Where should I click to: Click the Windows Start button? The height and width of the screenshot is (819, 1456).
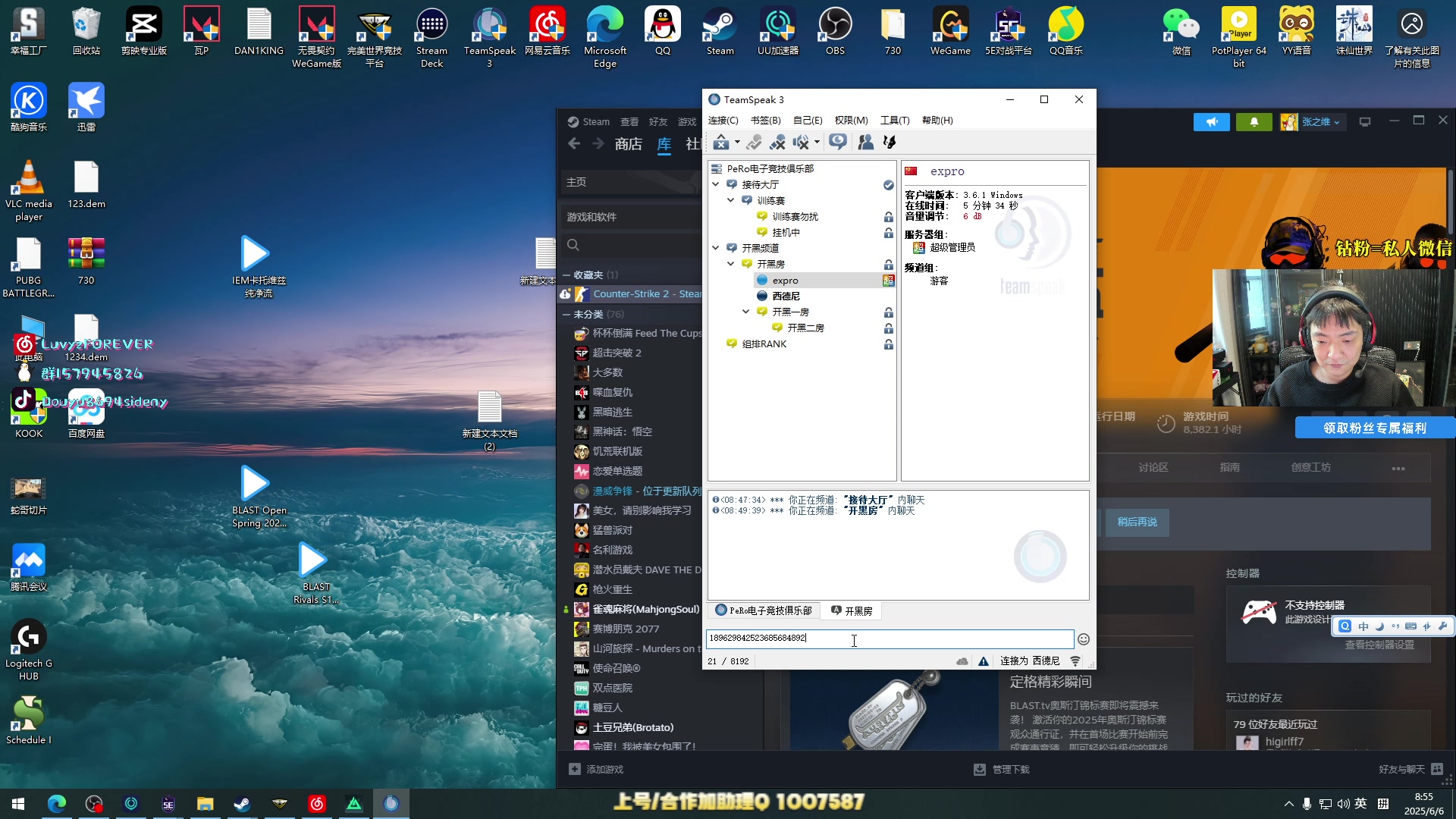pos(18,804)
